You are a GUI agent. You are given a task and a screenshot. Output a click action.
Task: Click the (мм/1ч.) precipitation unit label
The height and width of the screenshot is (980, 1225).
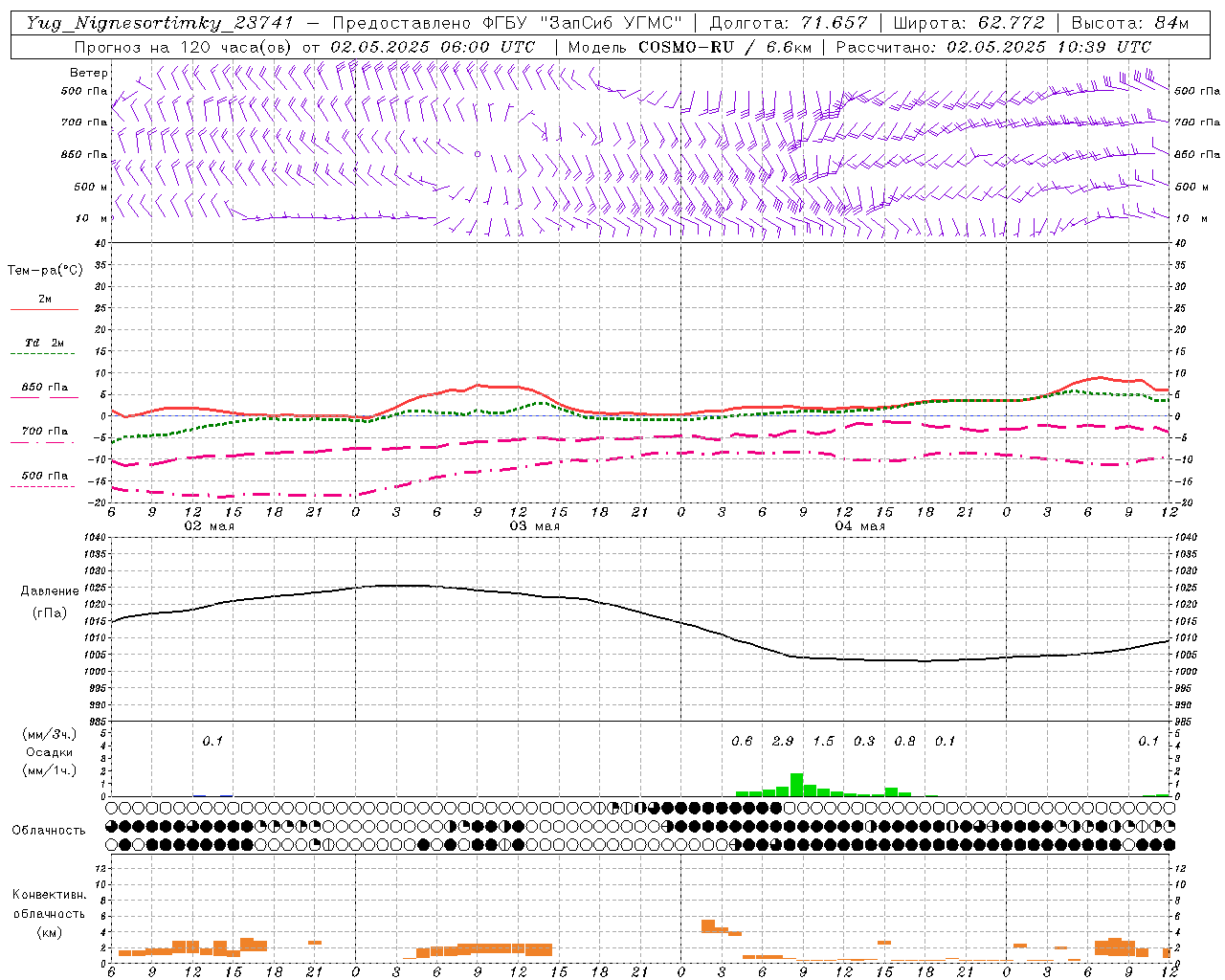49,770
